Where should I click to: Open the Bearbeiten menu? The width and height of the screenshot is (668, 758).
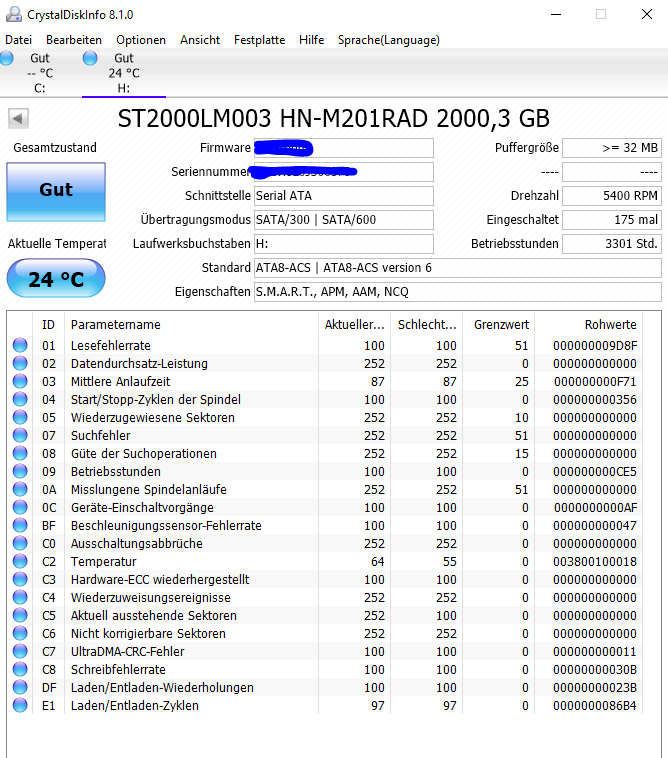pos(74,40)
